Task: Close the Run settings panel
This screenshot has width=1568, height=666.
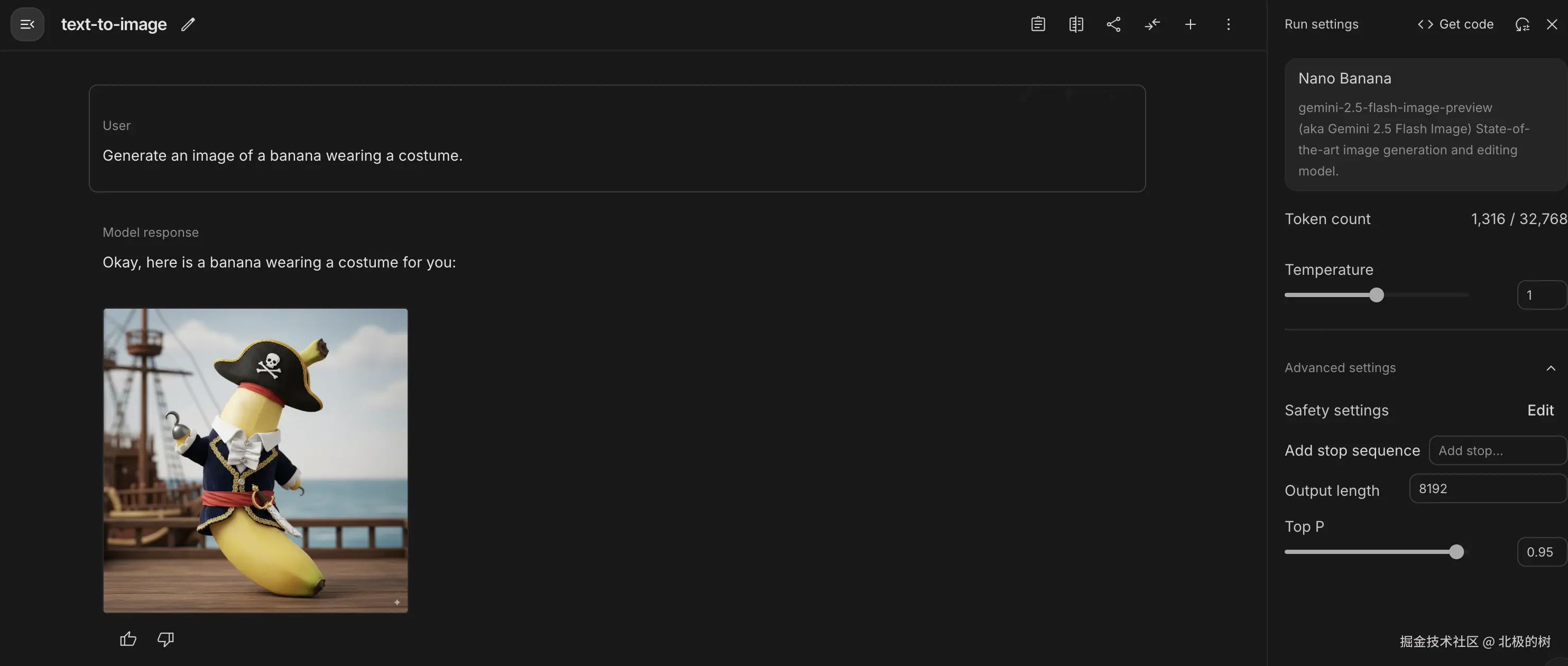Action: coord(1552,24)
